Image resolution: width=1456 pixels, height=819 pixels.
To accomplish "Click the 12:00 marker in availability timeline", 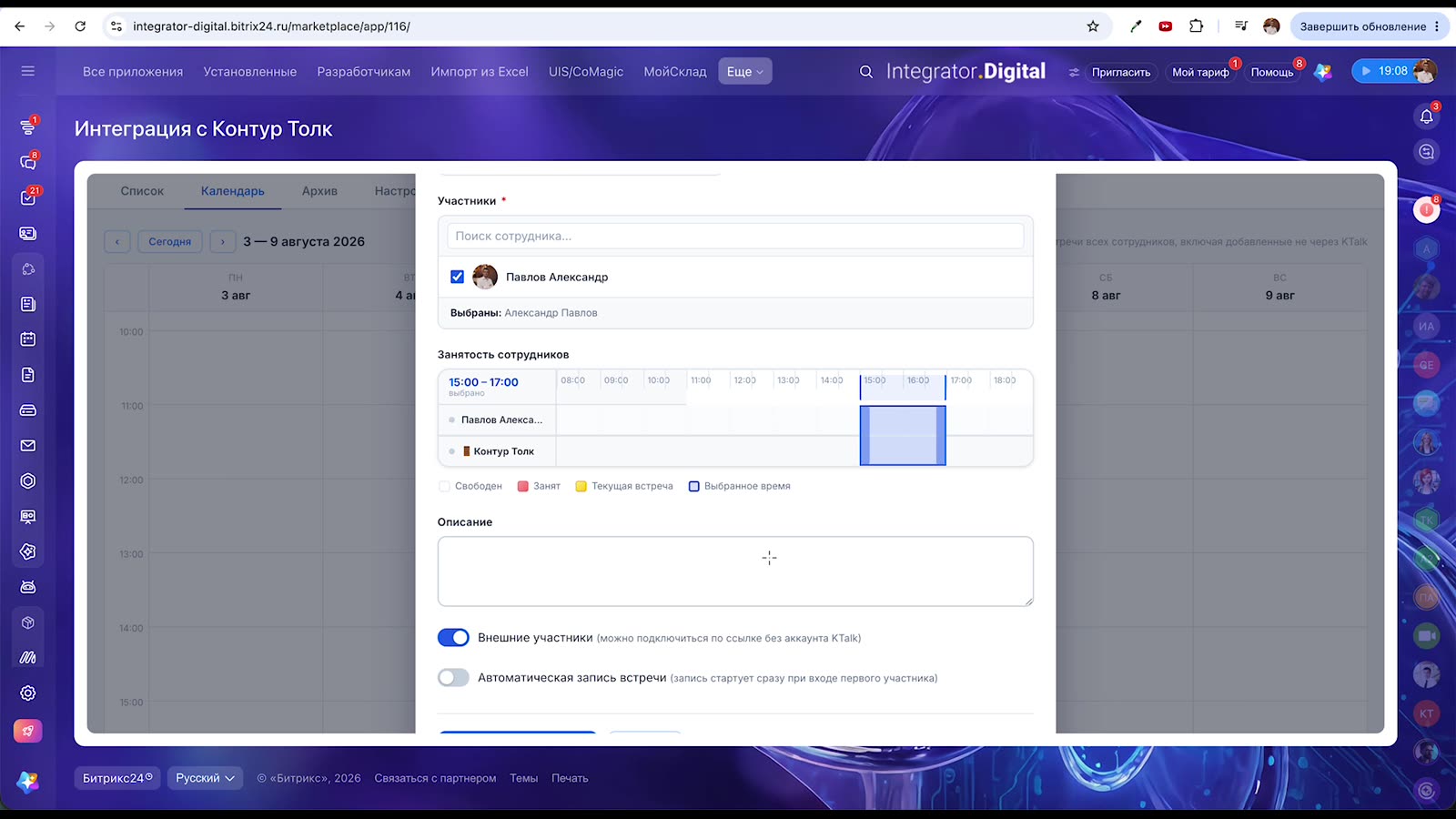I will 744,380.
